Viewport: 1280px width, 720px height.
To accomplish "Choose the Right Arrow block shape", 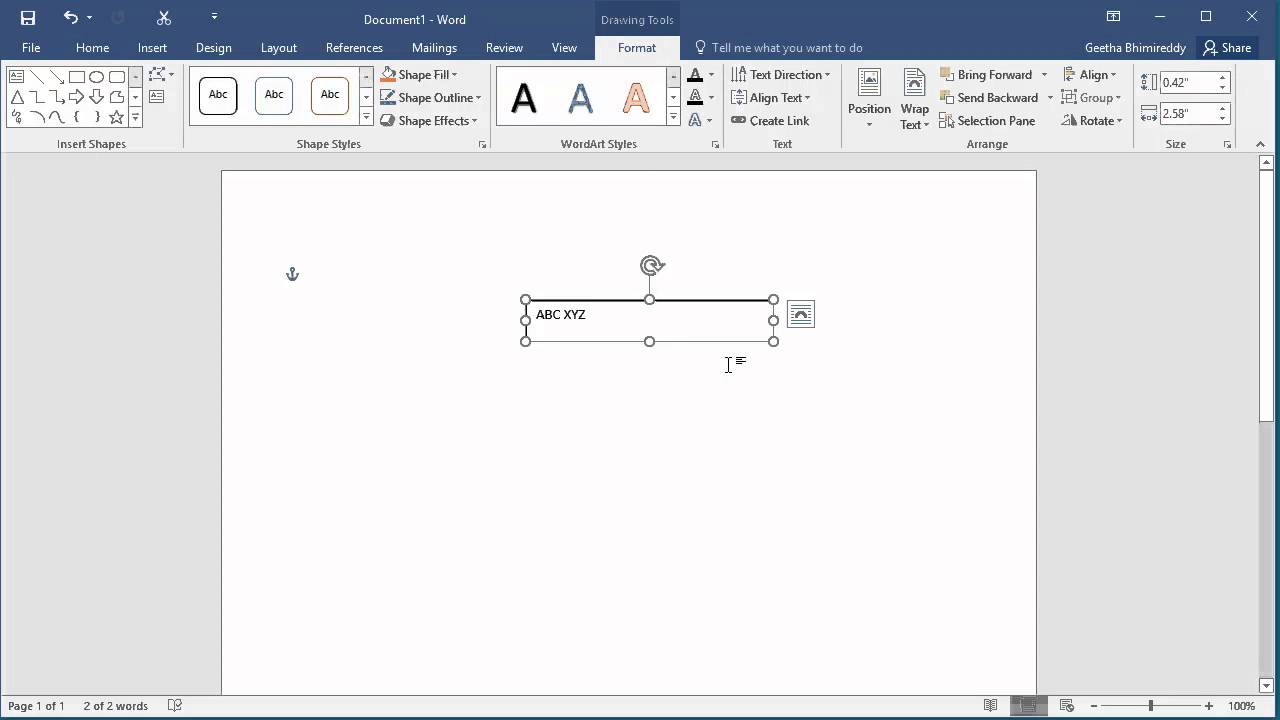I will [x=77, y=97].
